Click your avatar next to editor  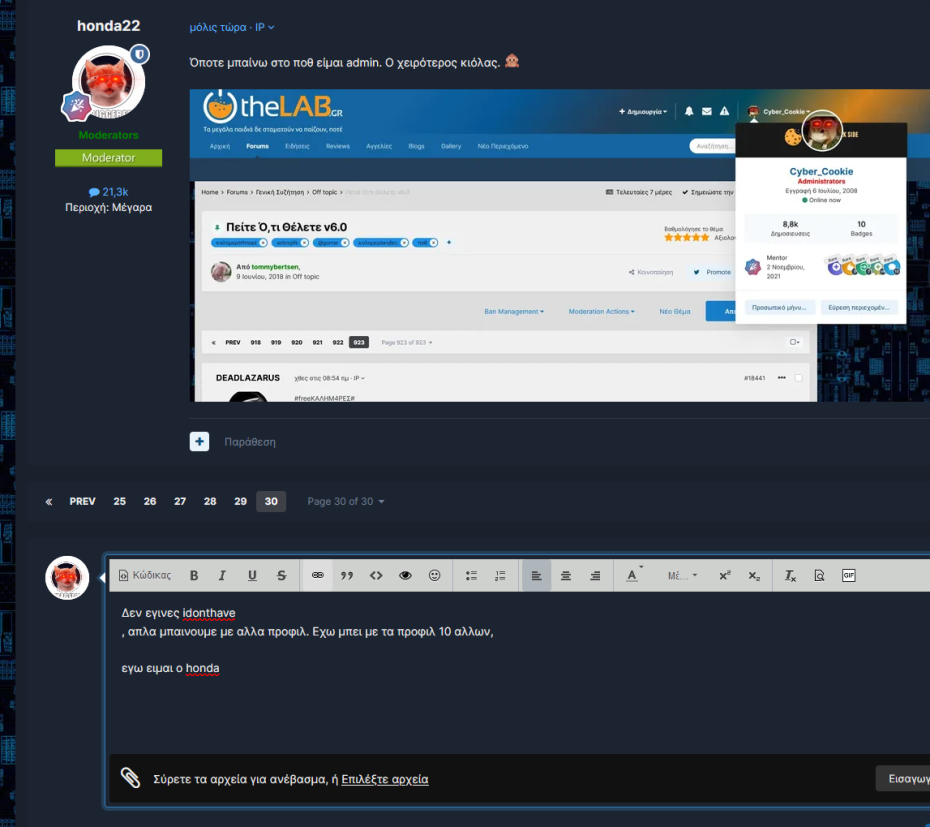click(x=67, y=578)
